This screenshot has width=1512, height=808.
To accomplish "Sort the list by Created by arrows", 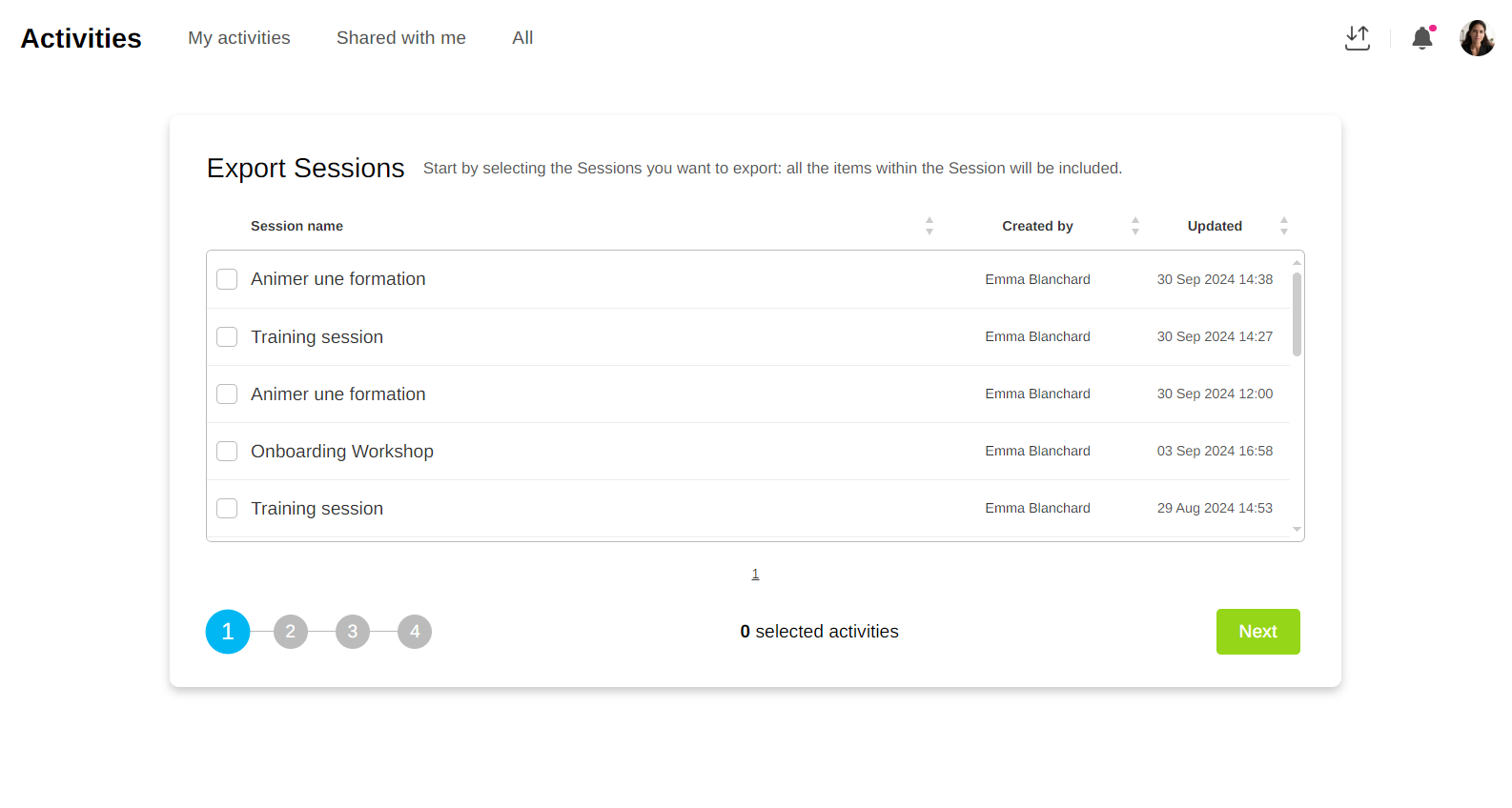I will (x=1134, y=226).
